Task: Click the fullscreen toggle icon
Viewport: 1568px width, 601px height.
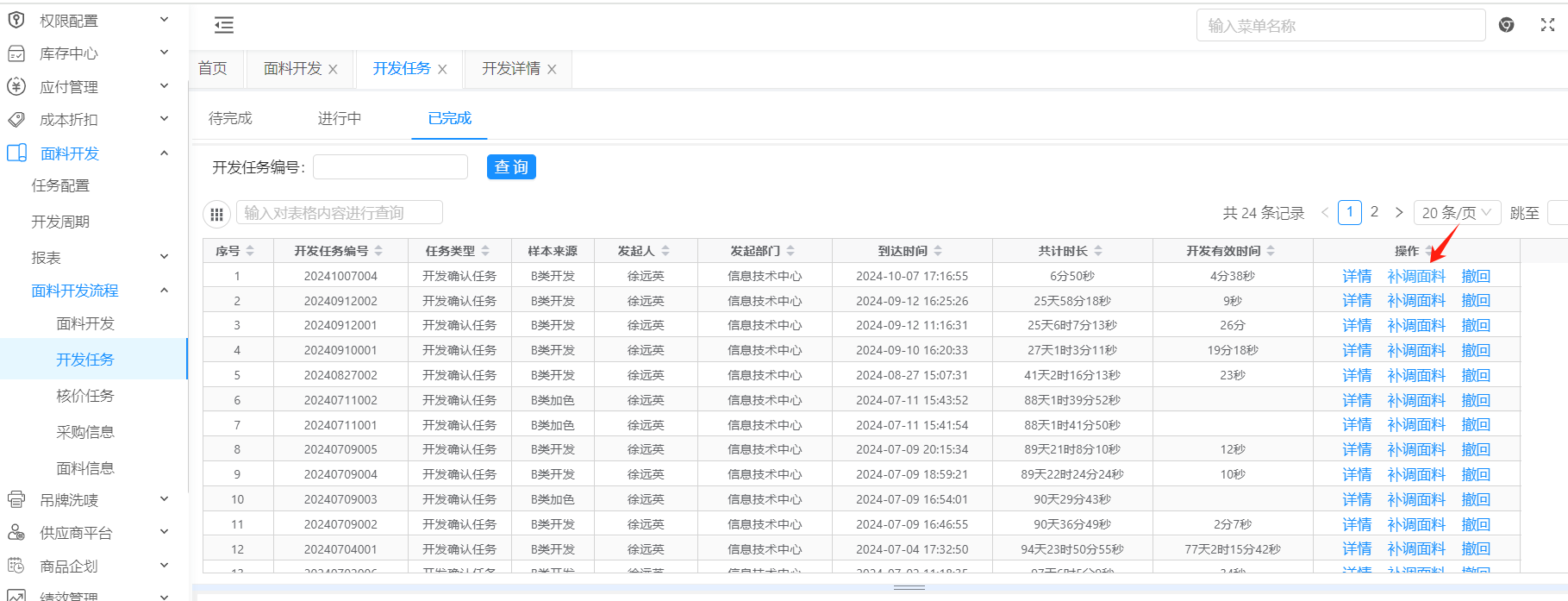Action: (x=1547, y=25)
